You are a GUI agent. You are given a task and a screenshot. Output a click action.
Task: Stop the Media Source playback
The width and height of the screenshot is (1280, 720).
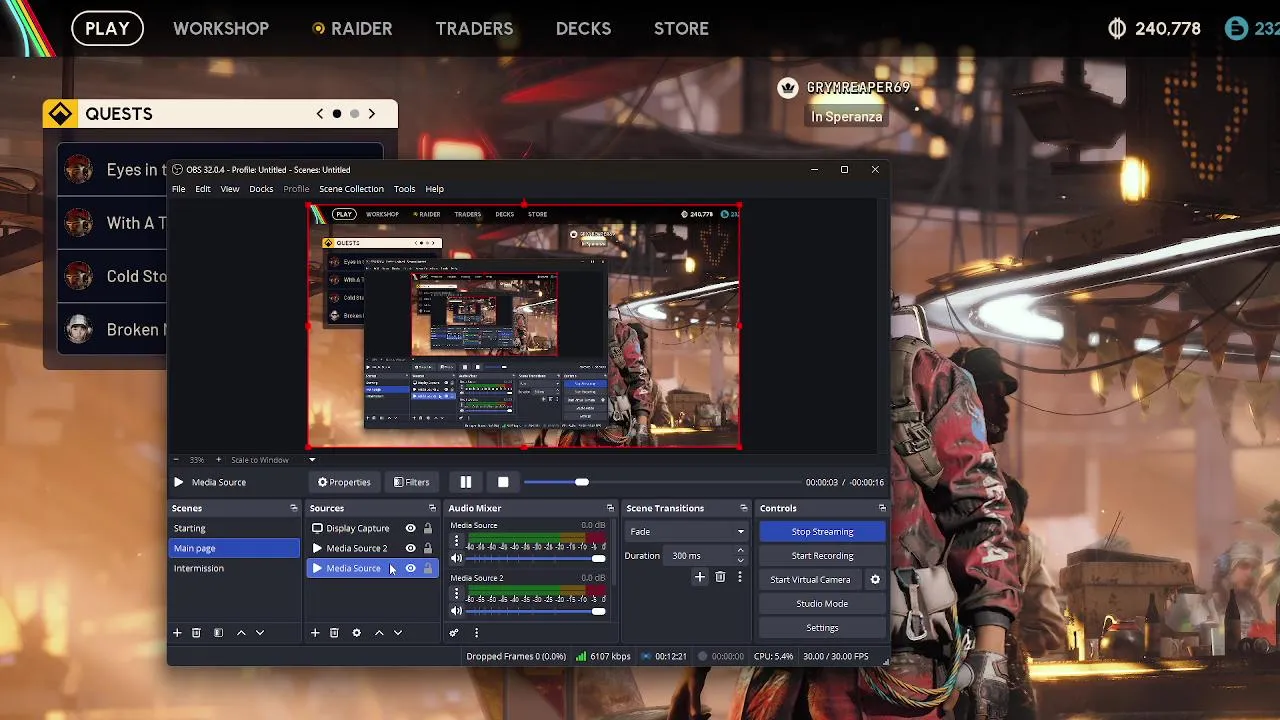pos(503,482)
